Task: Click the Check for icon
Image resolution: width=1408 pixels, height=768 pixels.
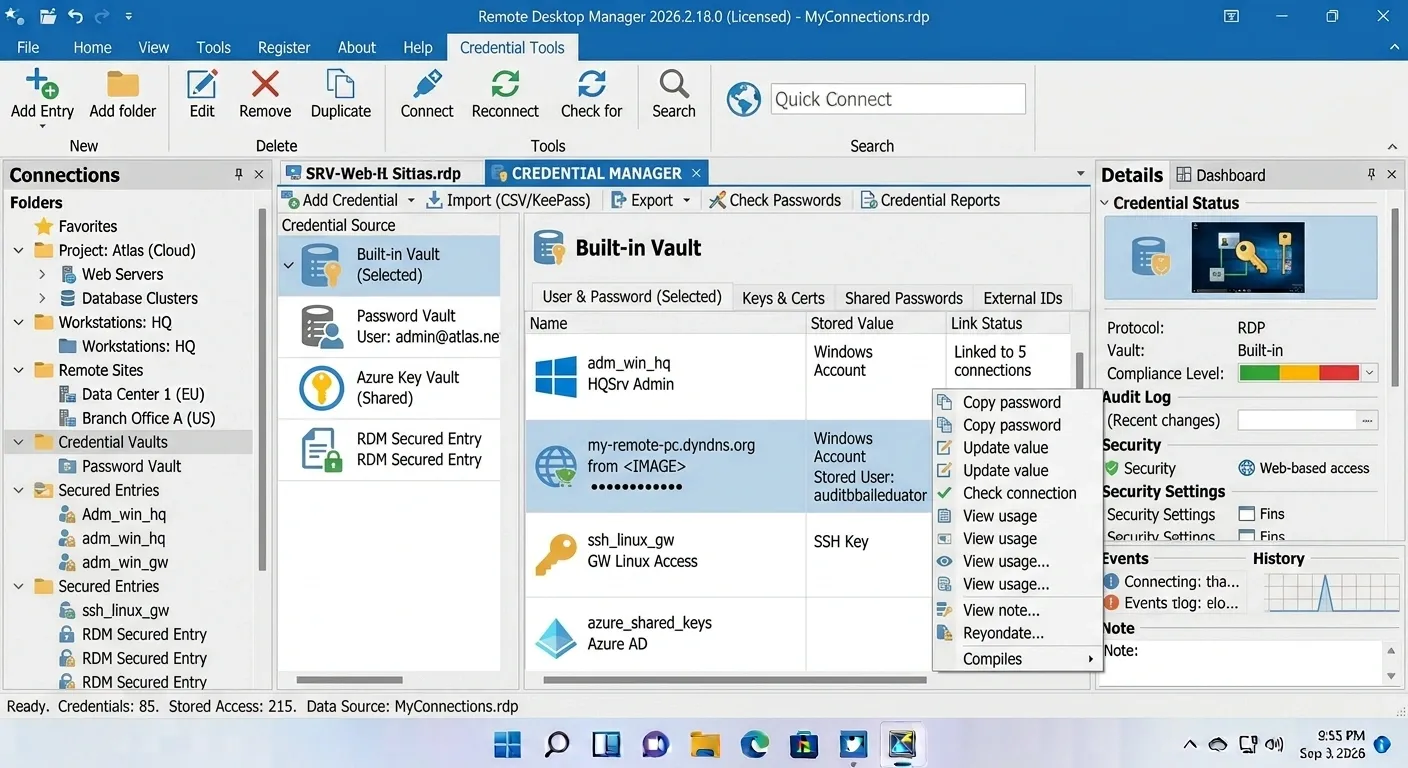Action: [x=592, y=84]
